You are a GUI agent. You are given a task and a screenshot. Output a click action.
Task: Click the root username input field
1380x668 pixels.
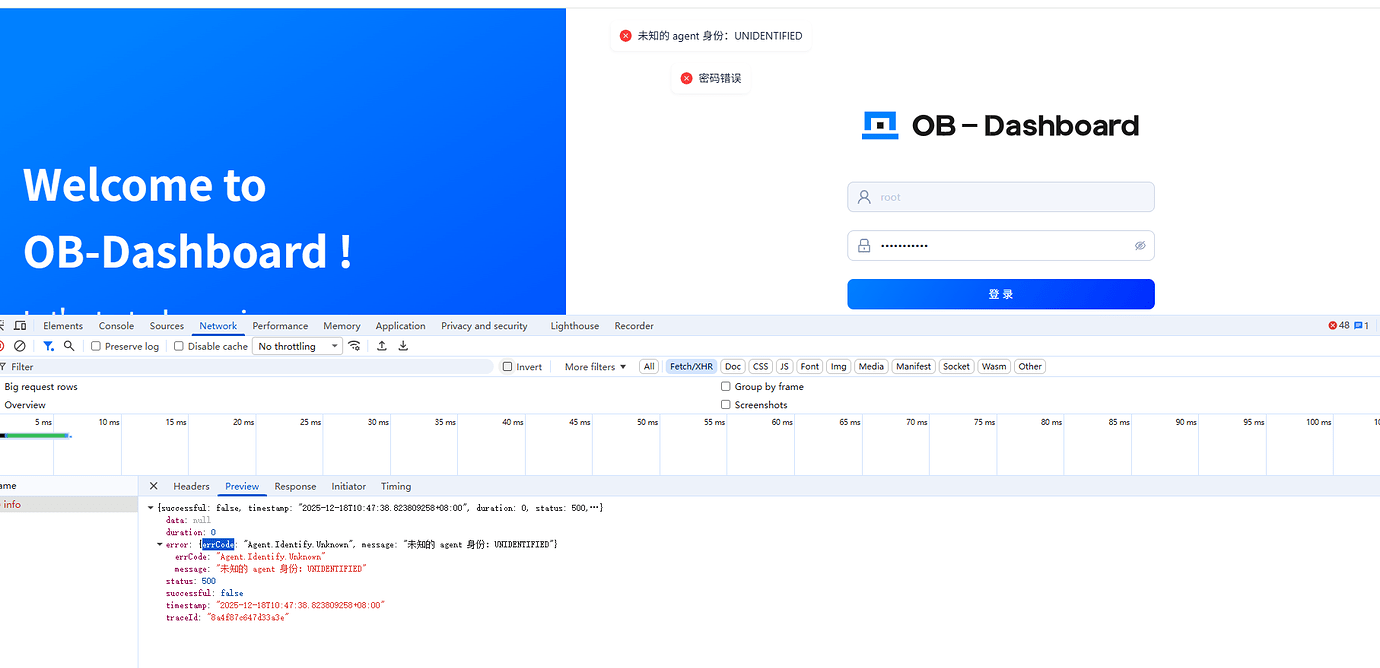[1000, 196]
